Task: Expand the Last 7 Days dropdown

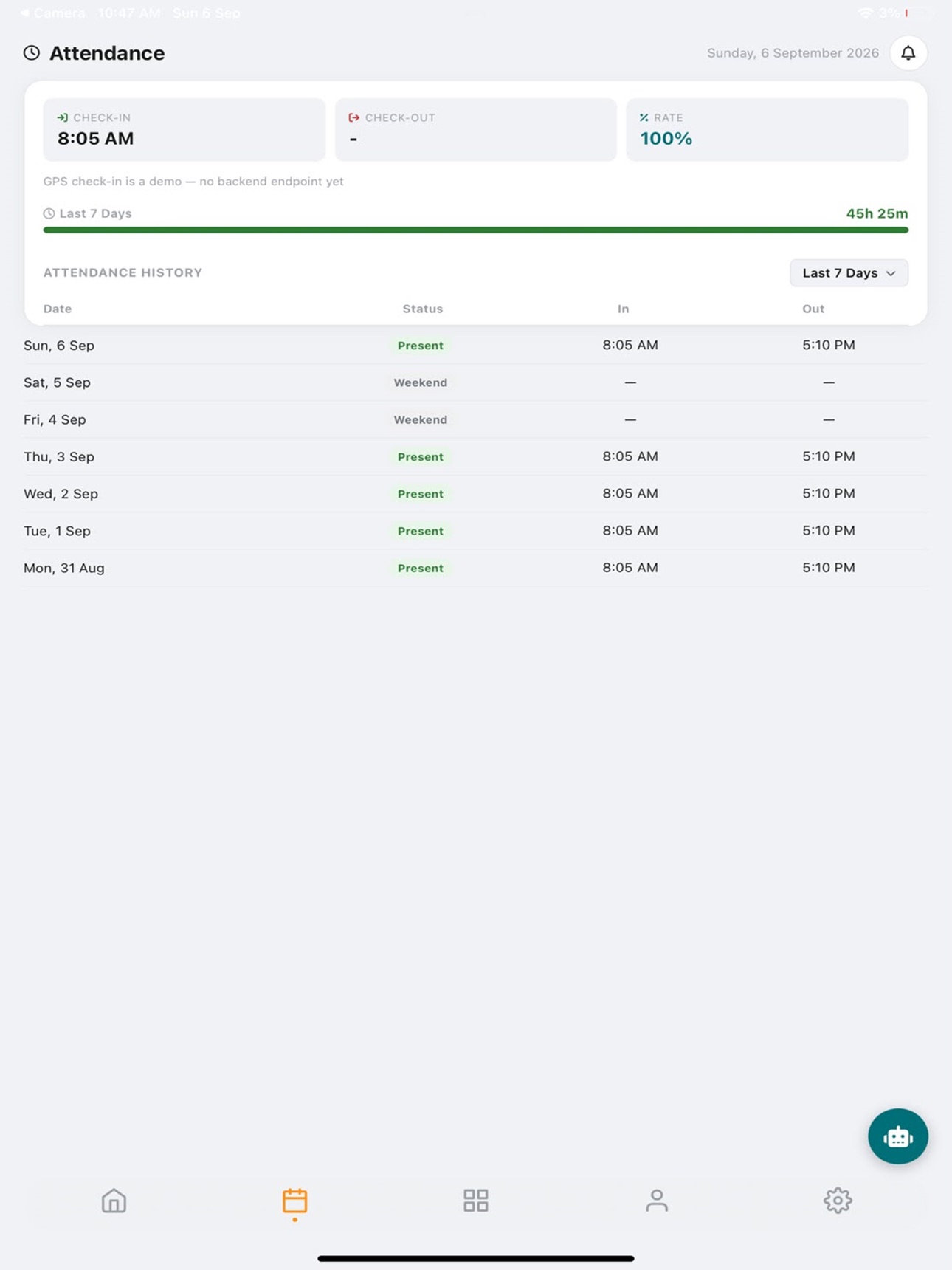Action: (x=849, y=273)
